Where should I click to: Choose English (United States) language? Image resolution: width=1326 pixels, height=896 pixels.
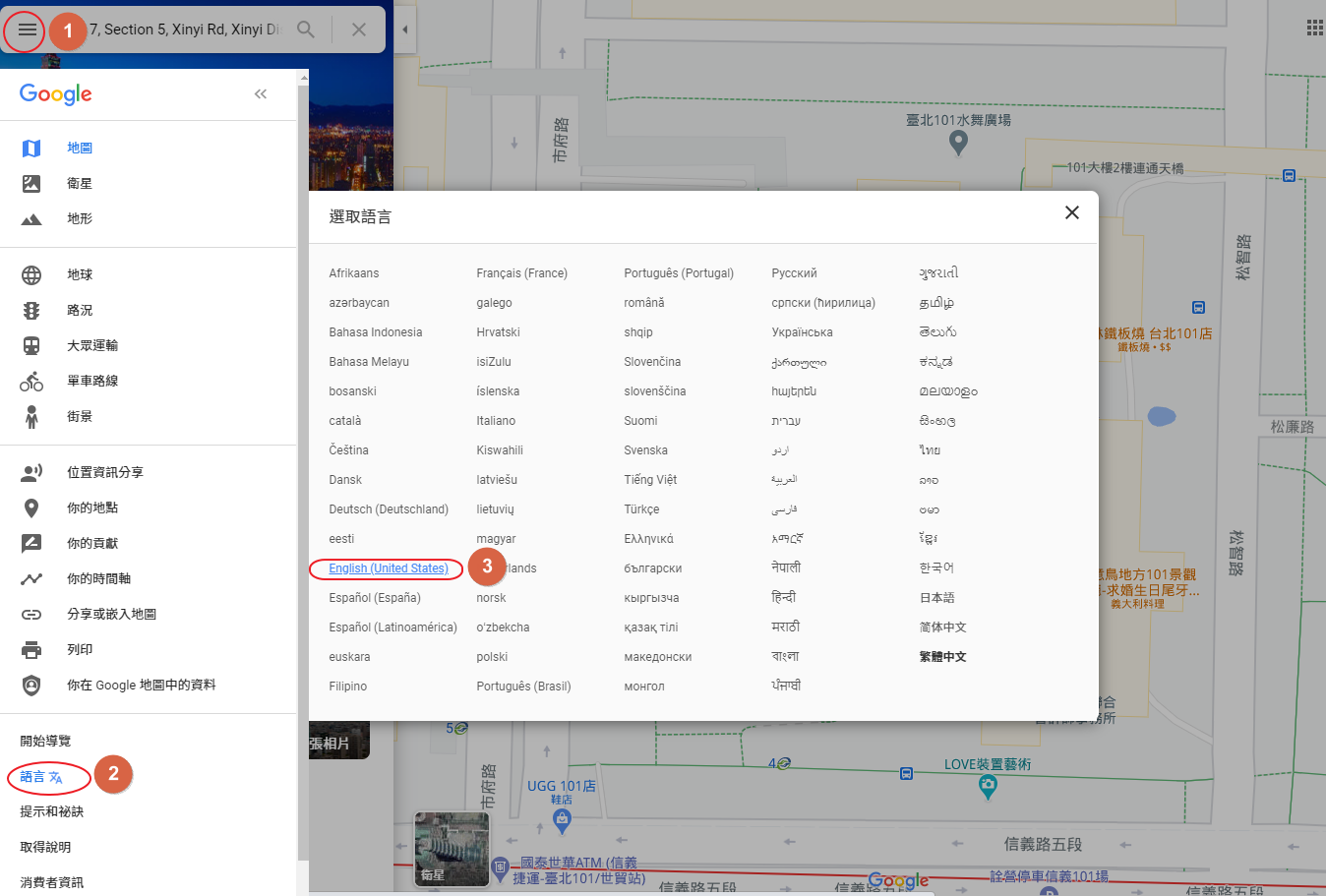click(x=388, y=568)
